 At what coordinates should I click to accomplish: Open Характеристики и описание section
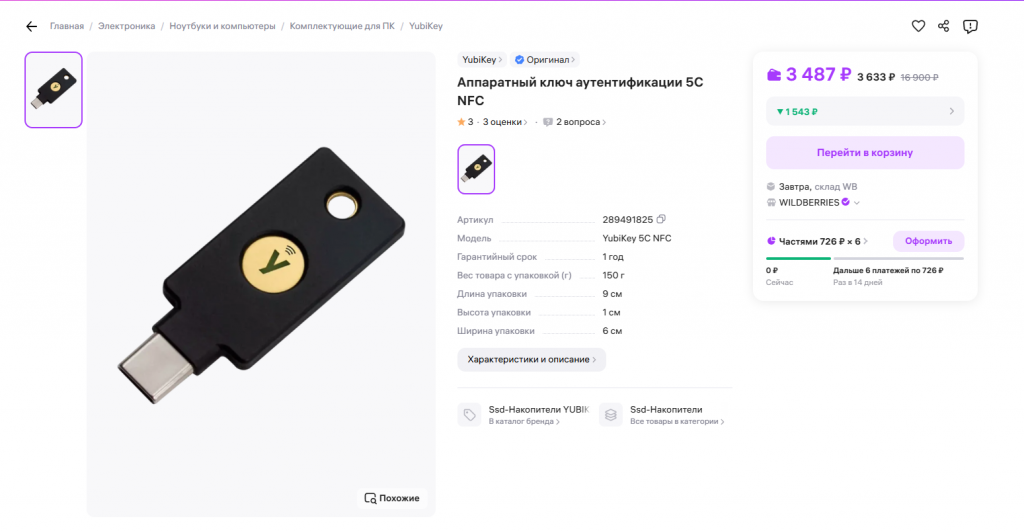[x=532, y=360]
